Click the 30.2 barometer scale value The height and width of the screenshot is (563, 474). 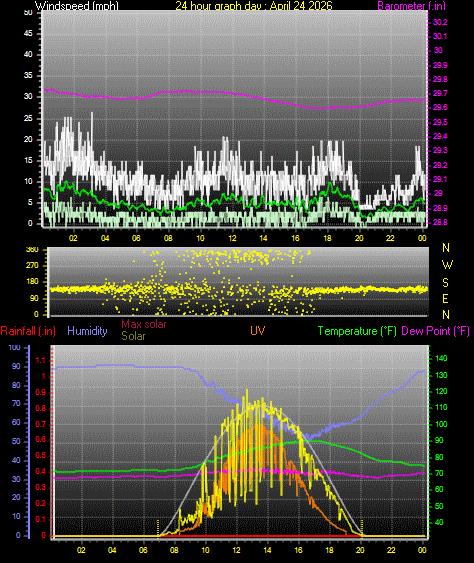coord(440,22)
